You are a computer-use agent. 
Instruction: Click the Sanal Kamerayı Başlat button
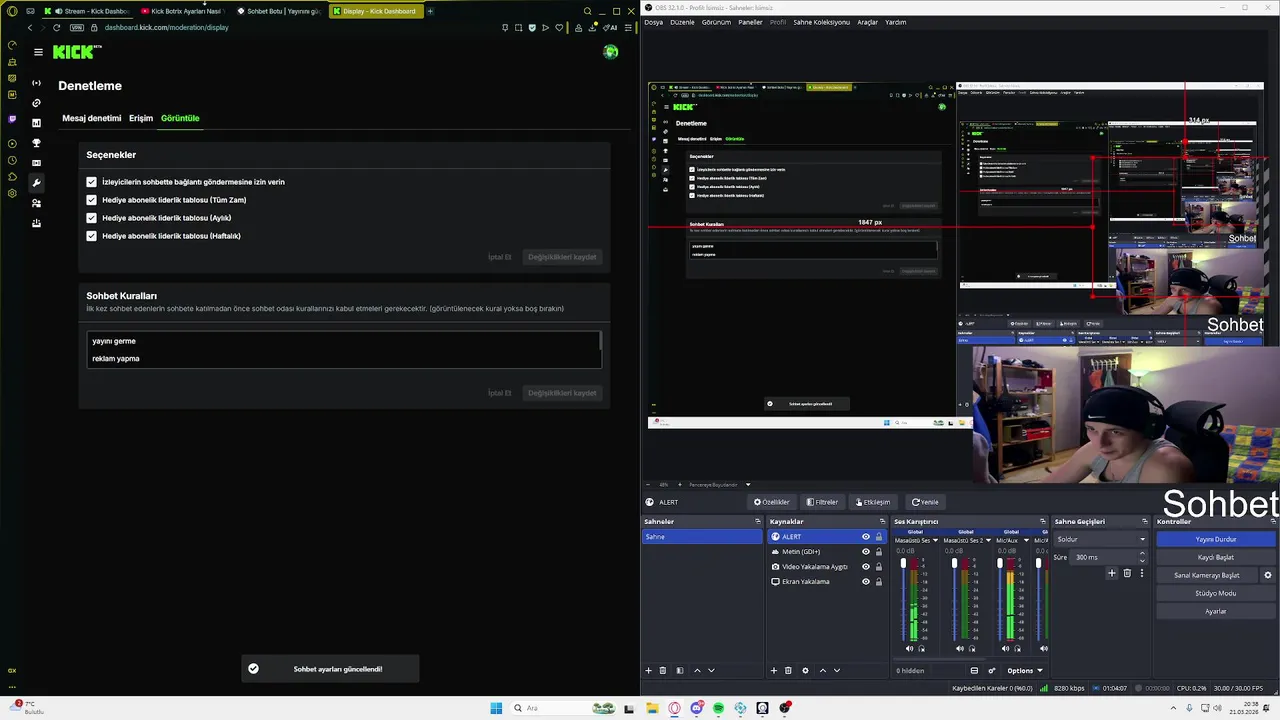tap(1207, 575)
